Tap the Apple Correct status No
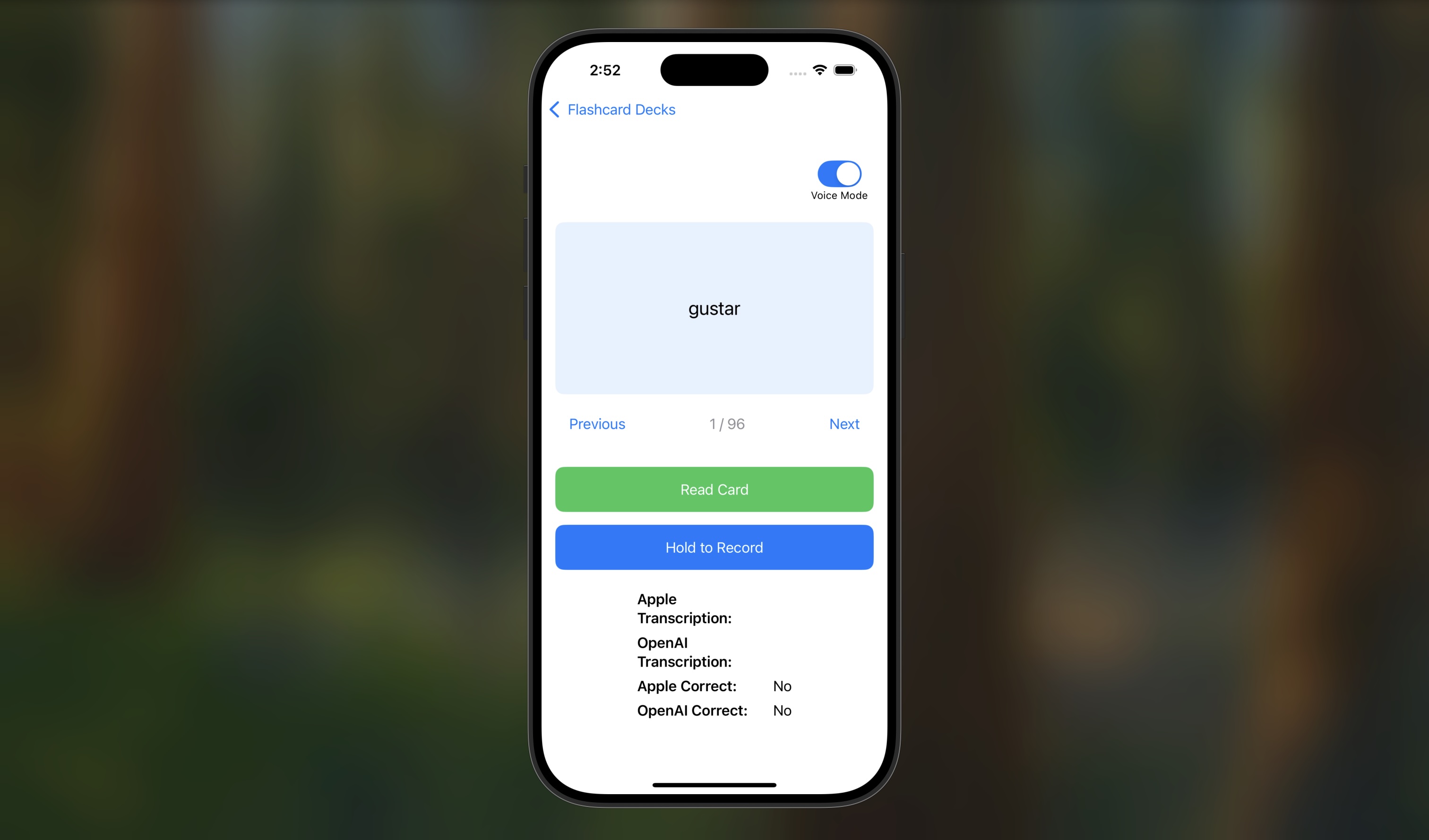This screenshot has height=840, width=1429. [x=783, y=686]
